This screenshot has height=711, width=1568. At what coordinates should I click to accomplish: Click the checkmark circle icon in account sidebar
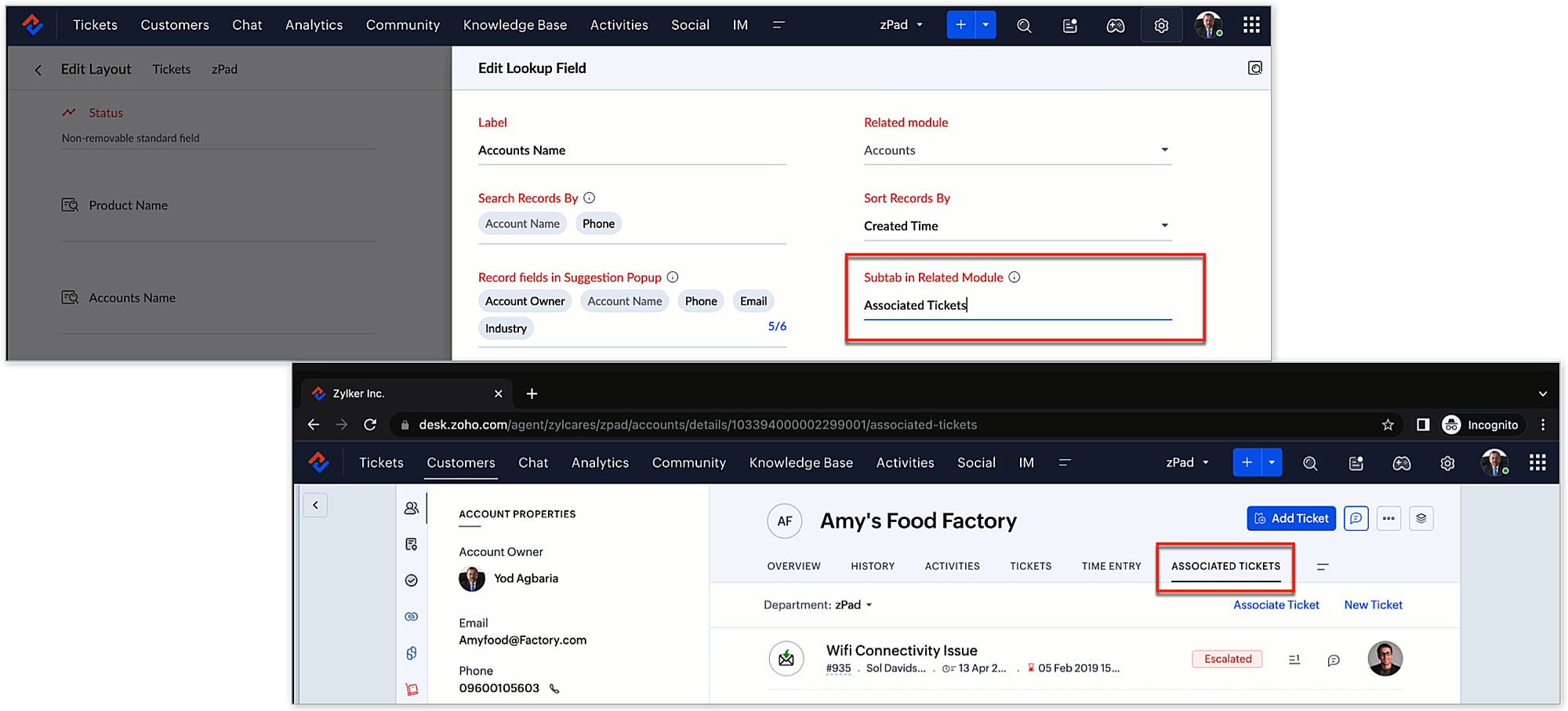(412, 580)
